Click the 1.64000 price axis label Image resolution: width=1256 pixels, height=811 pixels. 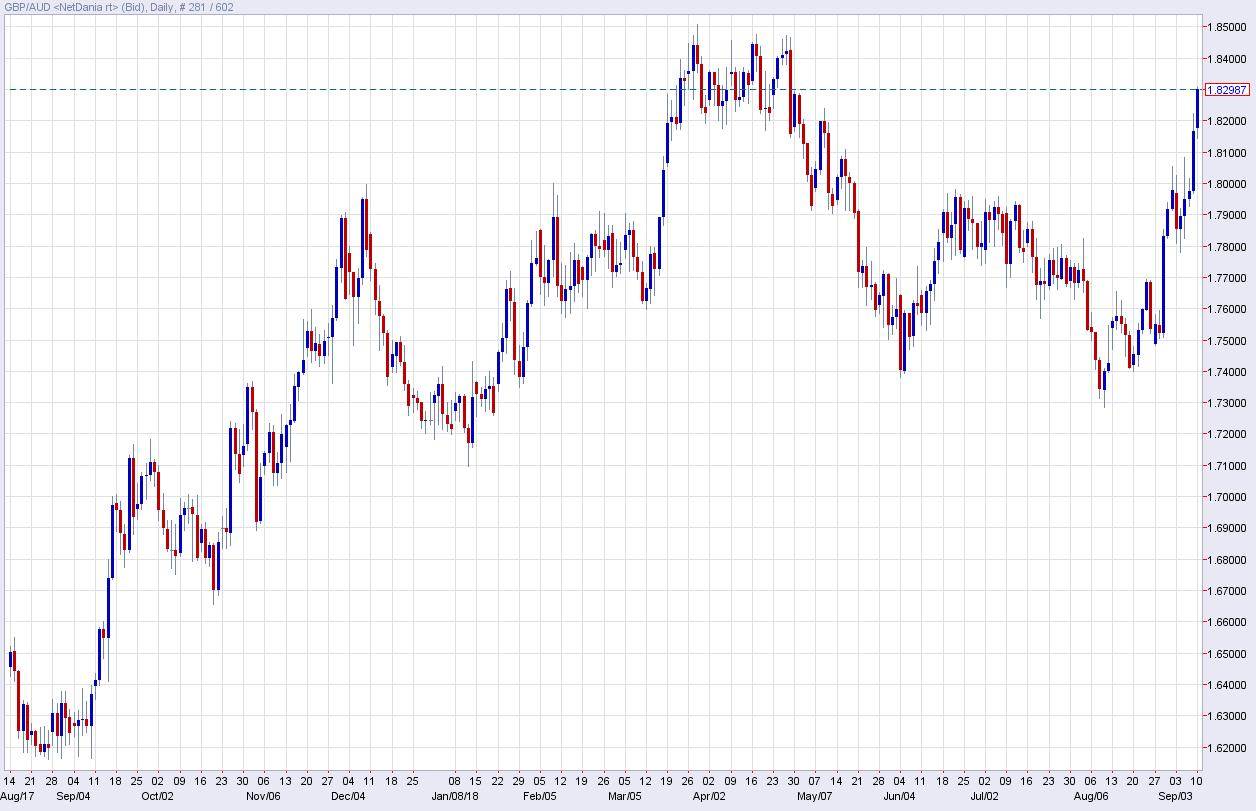[x=1227, y=685]
